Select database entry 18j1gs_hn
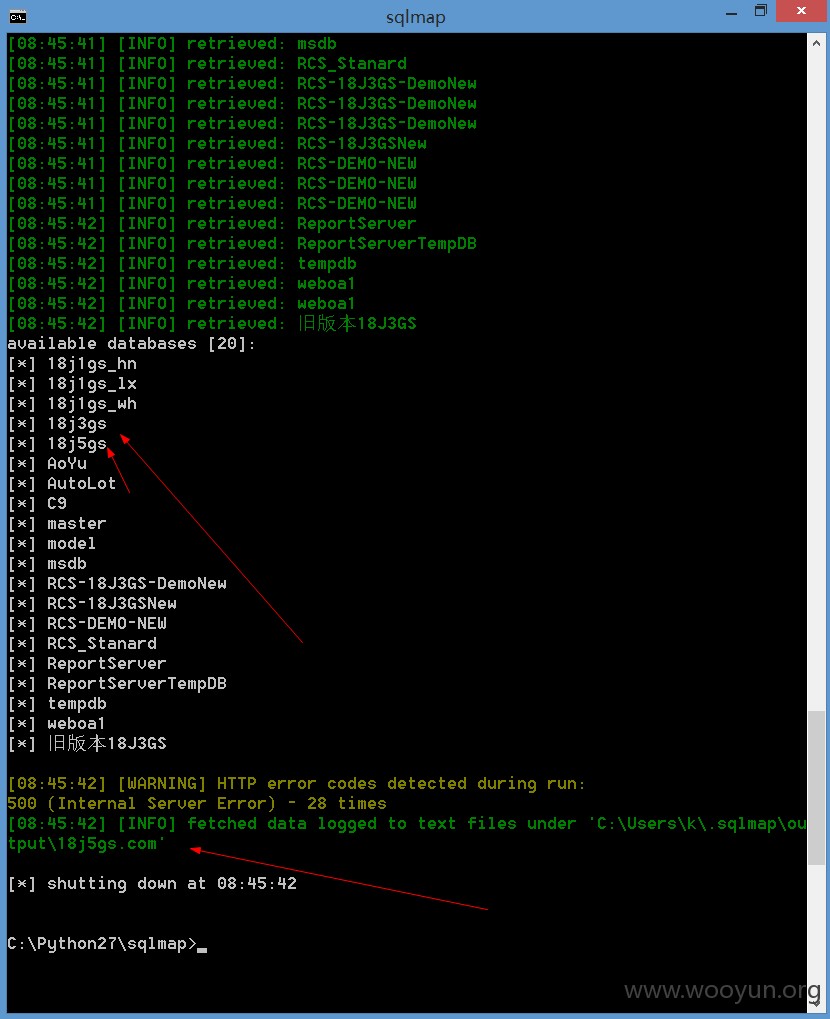The width and height of the screenshot is (830, 1019). click(92, 364)
